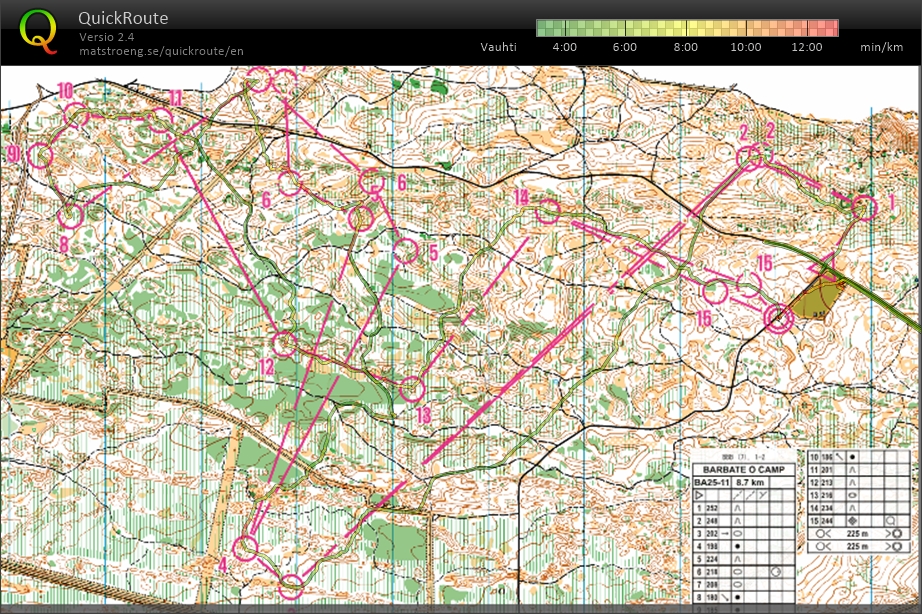The image size is (922, 614).
Task: Click control circle 12 on the map
Action: (x=285, y=344)
